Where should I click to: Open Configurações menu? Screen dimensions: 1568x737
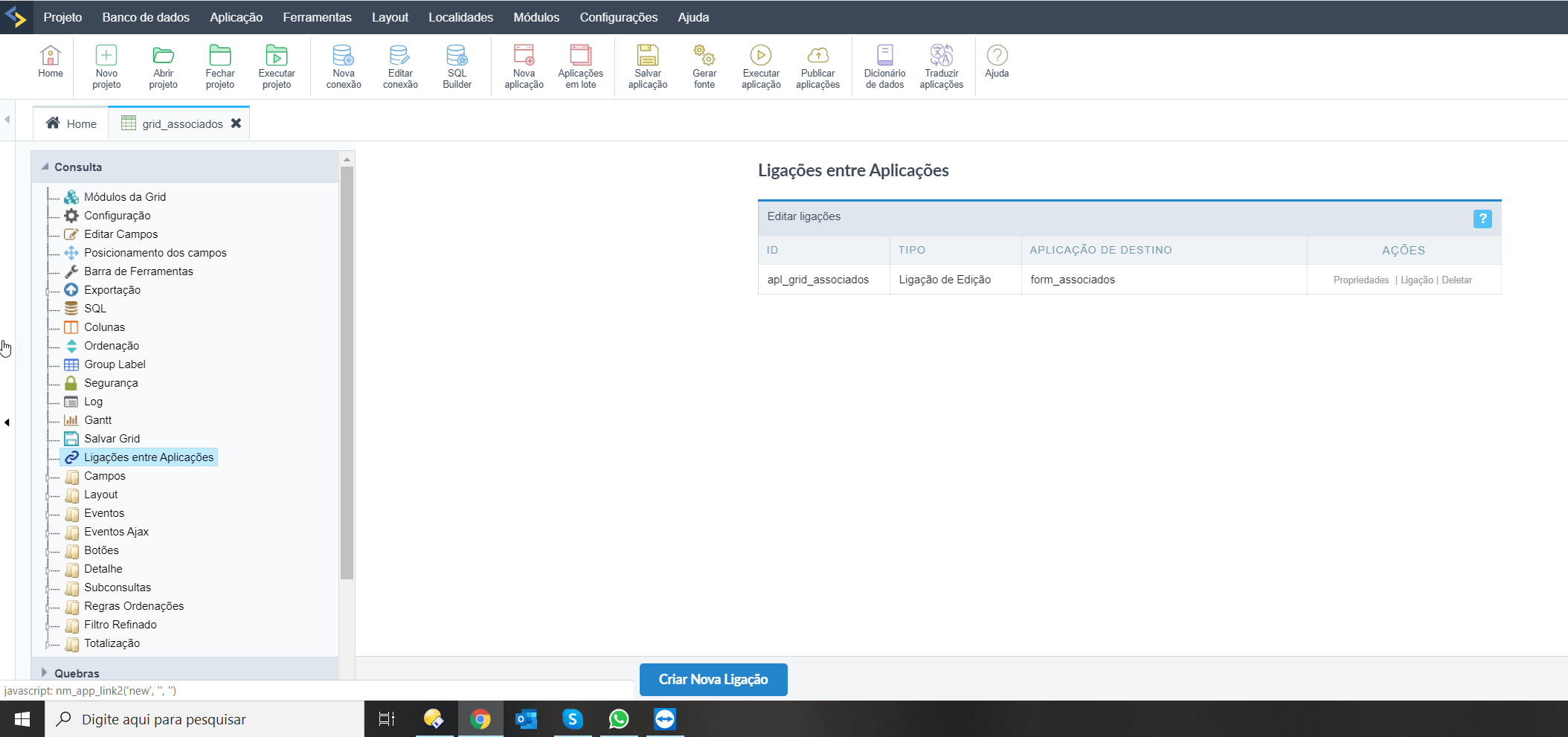click(619, 17)
